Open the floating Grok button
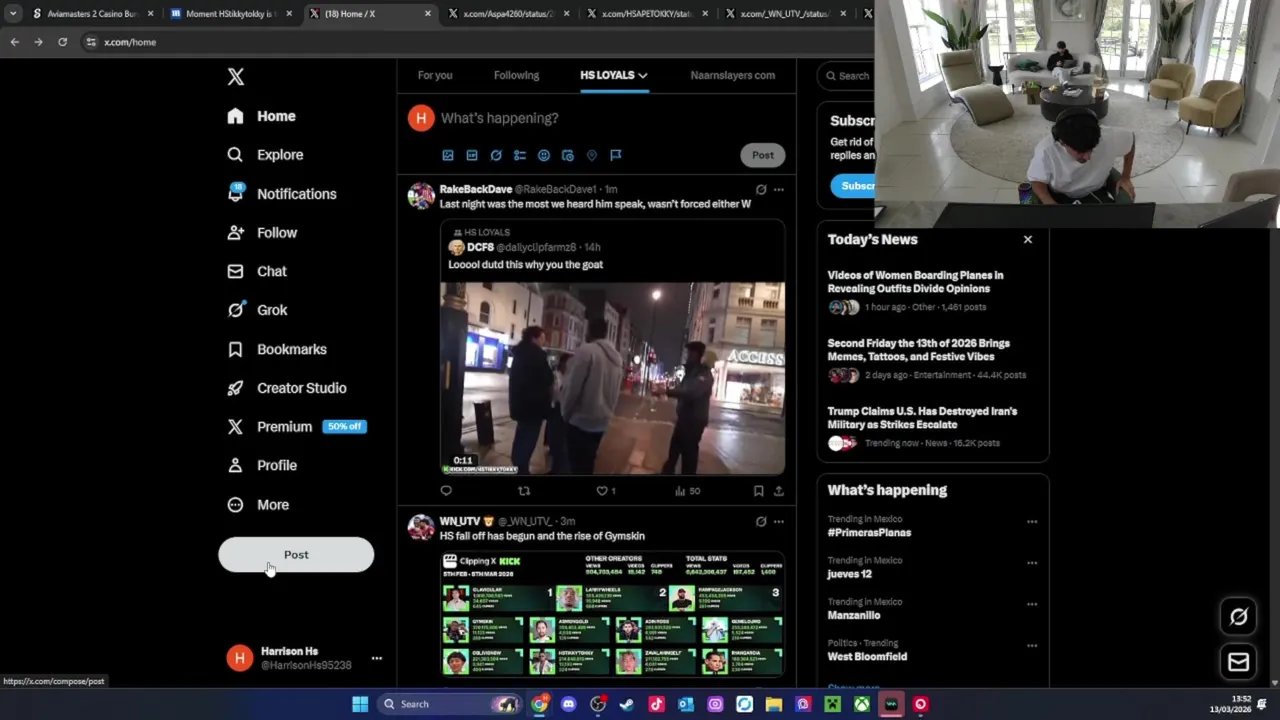The width and height of the screenshot is (1280, 720). click(x=1238, y=617)
